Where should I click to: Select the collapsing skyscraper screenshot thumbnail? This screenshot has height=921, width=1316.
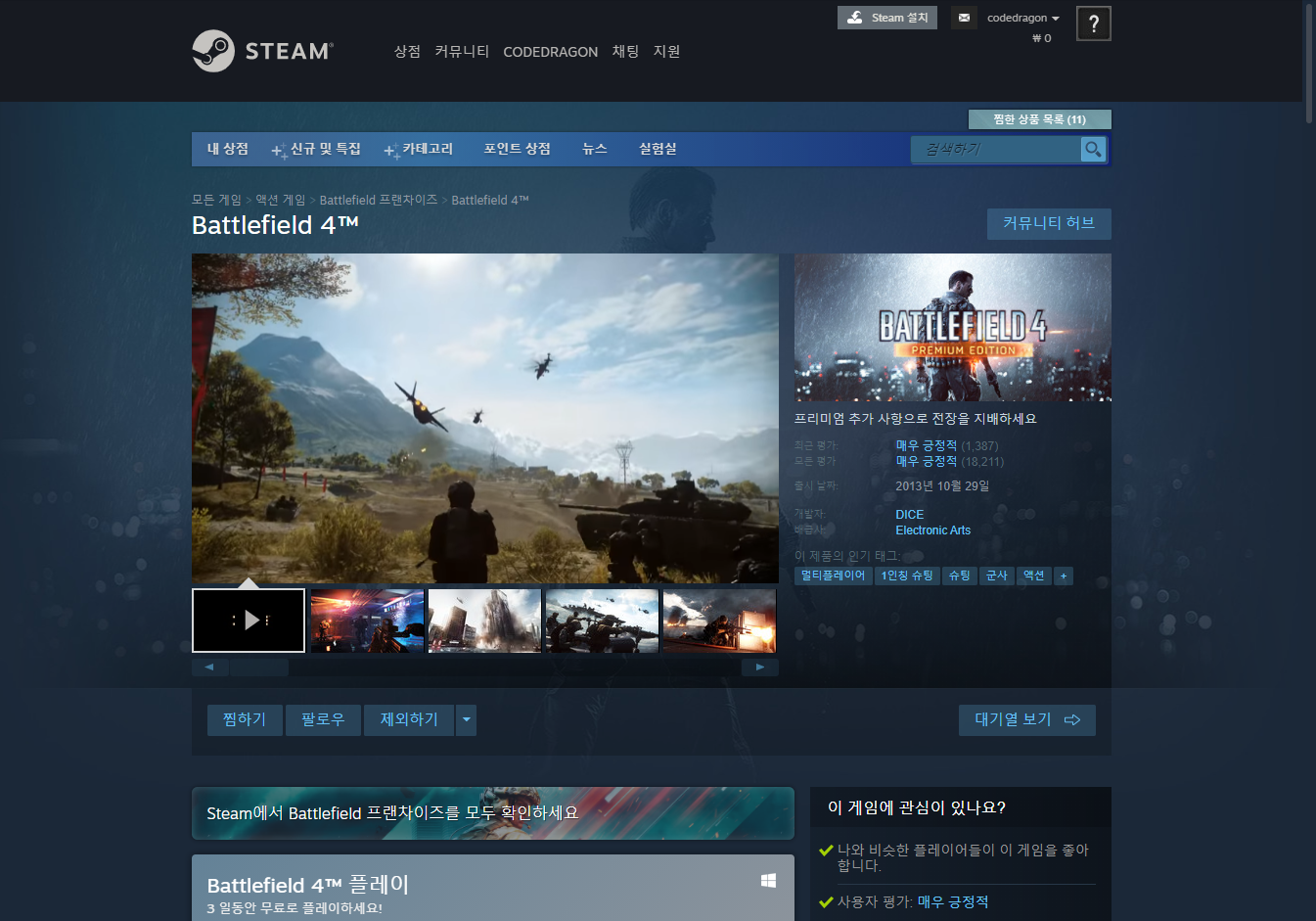(x=484, y=621)
